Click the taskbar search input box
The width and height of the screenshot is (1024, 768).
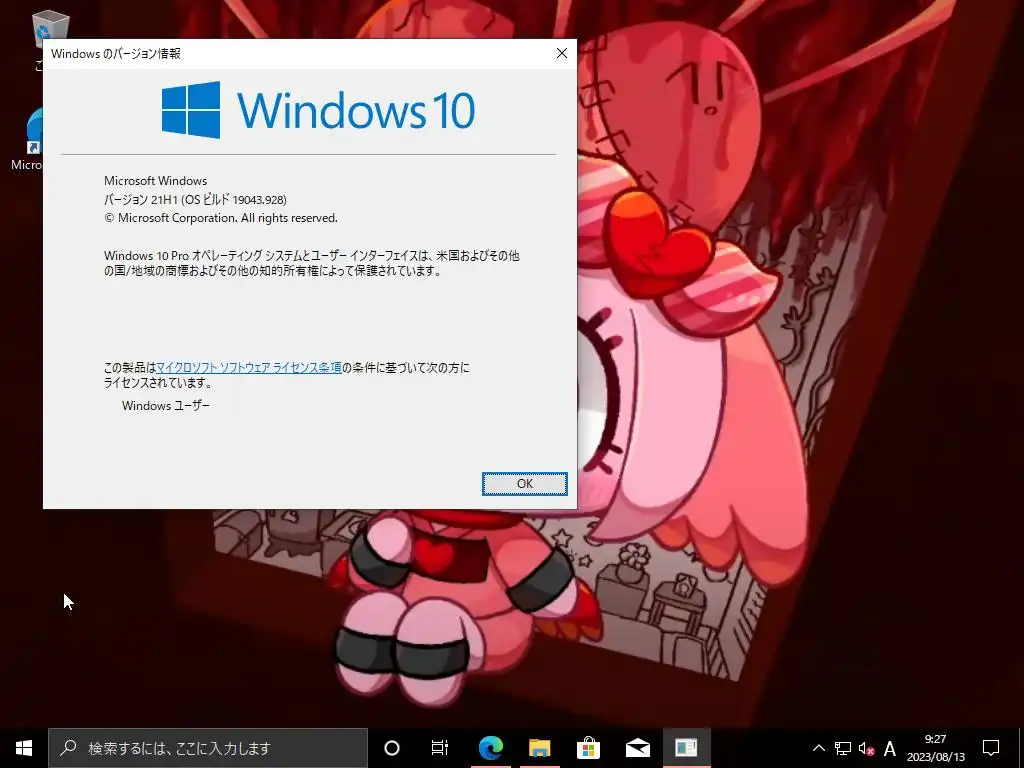(x=208, y=748)
